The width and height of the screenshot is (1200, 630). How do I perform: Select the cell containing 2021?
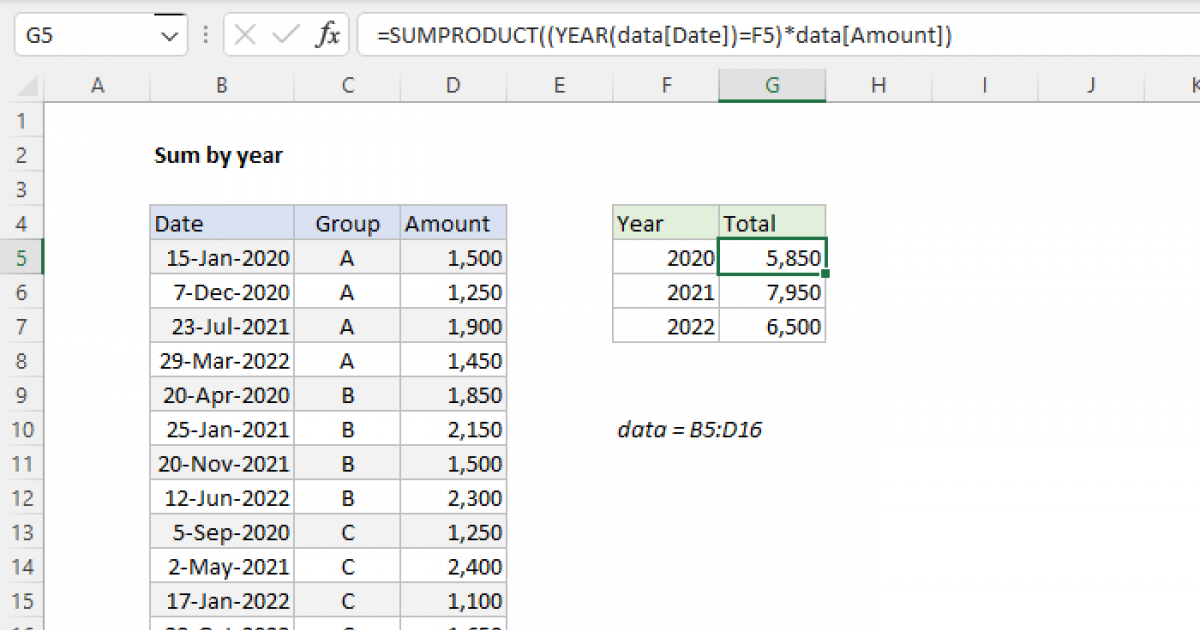665,291
